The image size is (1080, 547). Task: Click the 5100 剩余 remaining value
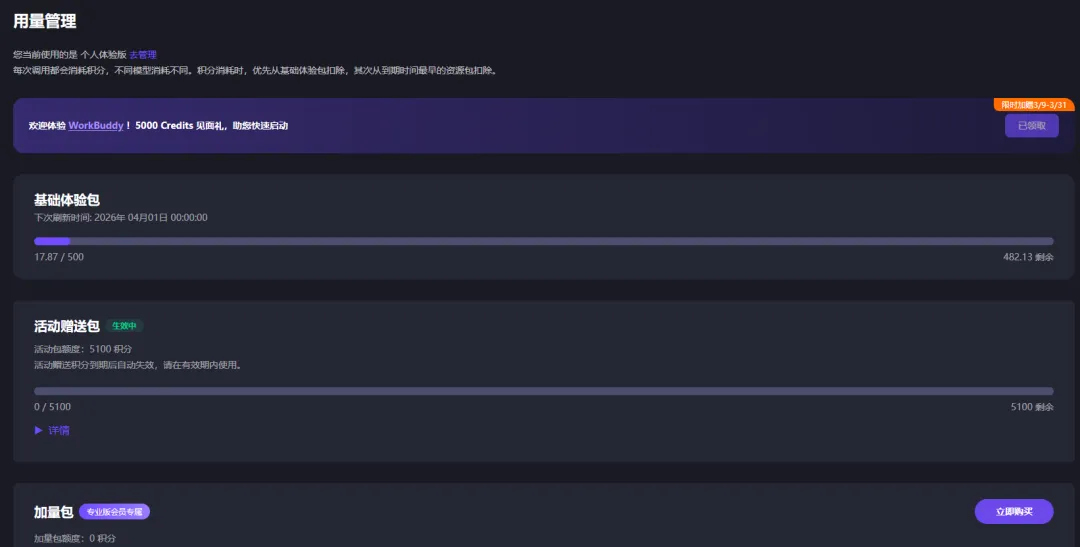(x=1032, y=407)
